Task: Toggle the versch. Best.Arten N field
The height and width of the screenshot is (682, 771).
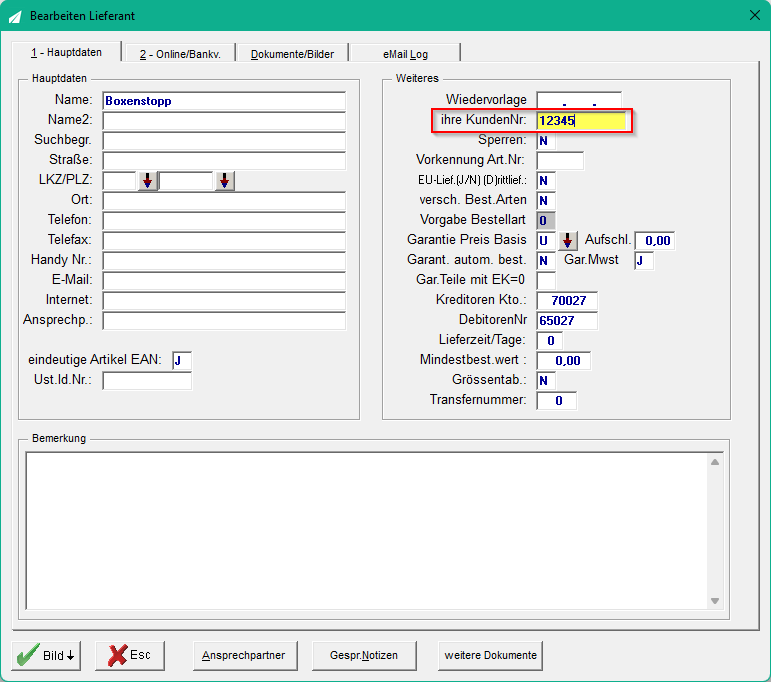Action: pyautogui.click(x=546, y=201)
